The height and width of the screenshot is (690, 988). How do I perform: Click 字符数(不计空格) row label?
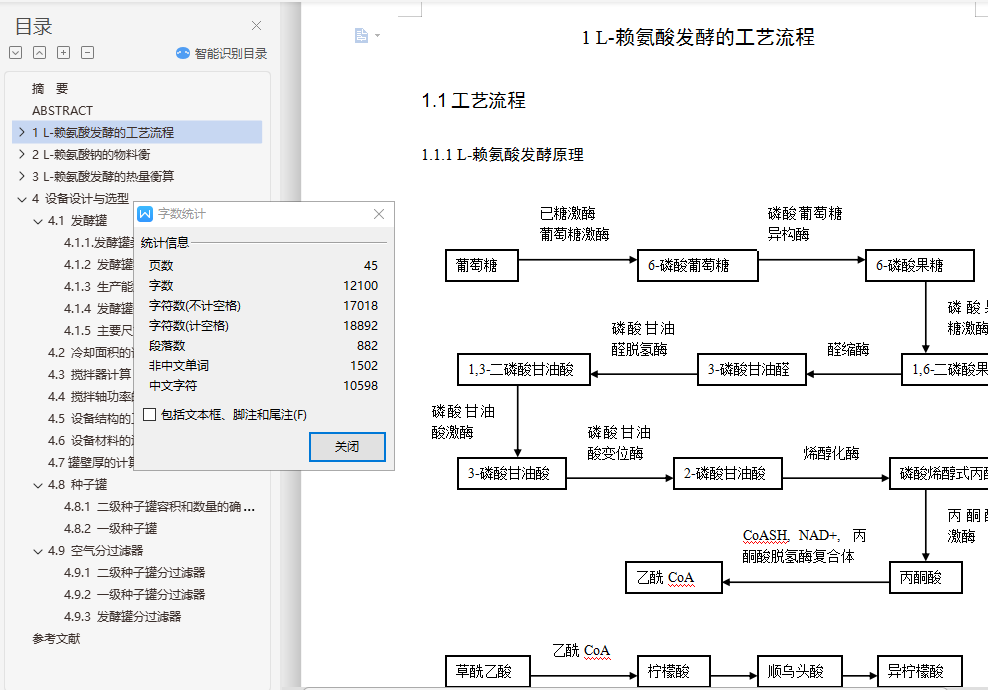coord(195,306)
